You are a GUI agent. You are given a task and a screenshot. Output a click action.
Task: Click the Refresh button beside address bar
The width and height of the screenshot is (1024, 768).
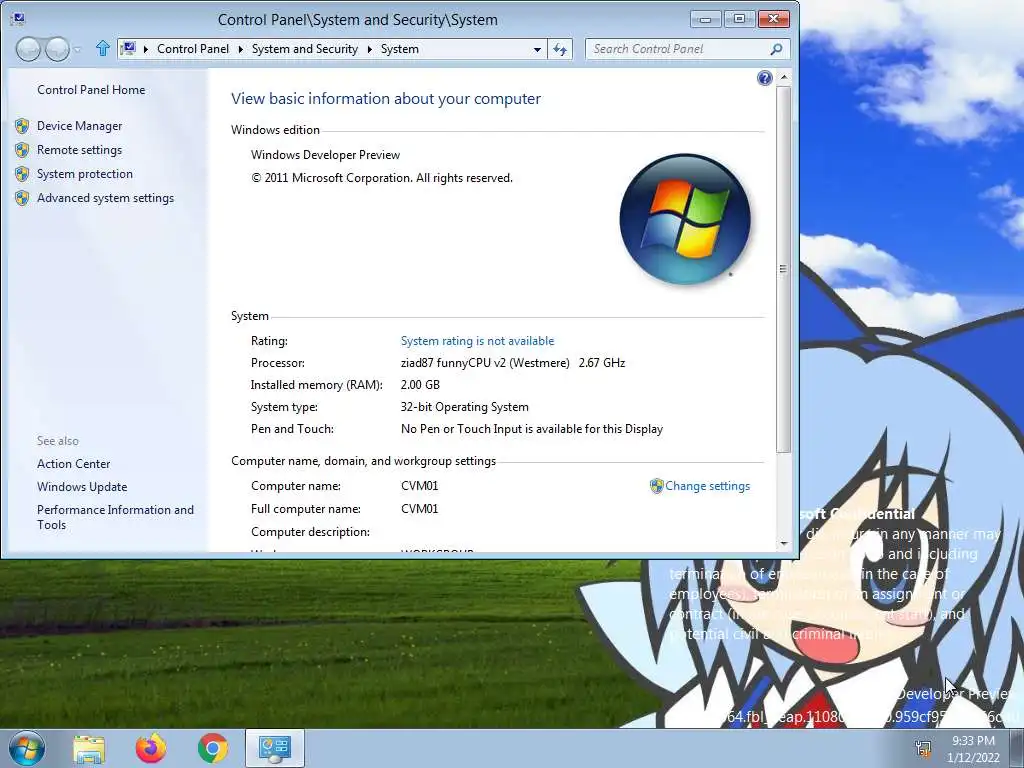(x=560, y=49)
